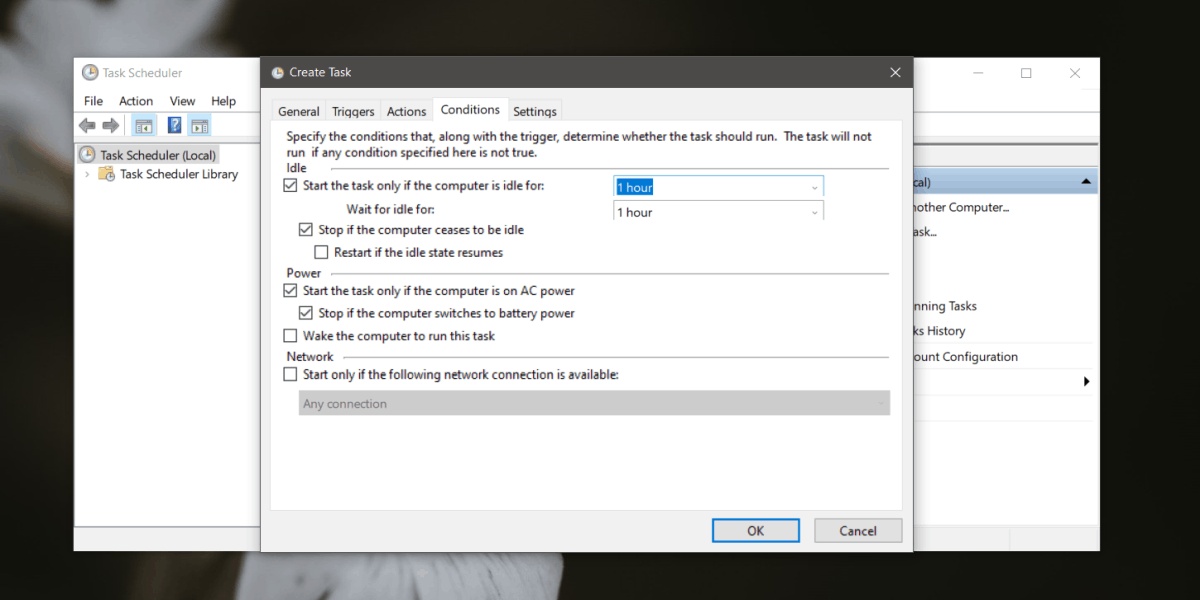This screenshot has width=1200, height=600.
Task: Click the Forward arrow in Task Scheduler toolbar
Action: click(x=111, y=125)
